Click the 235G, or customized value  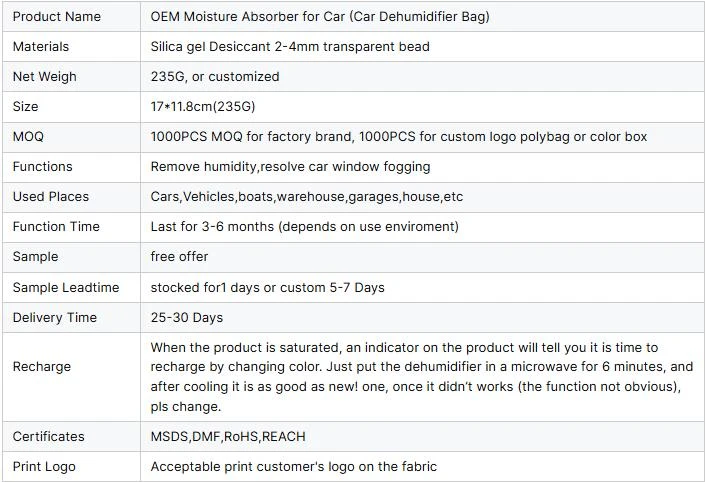tap(215, 76)
